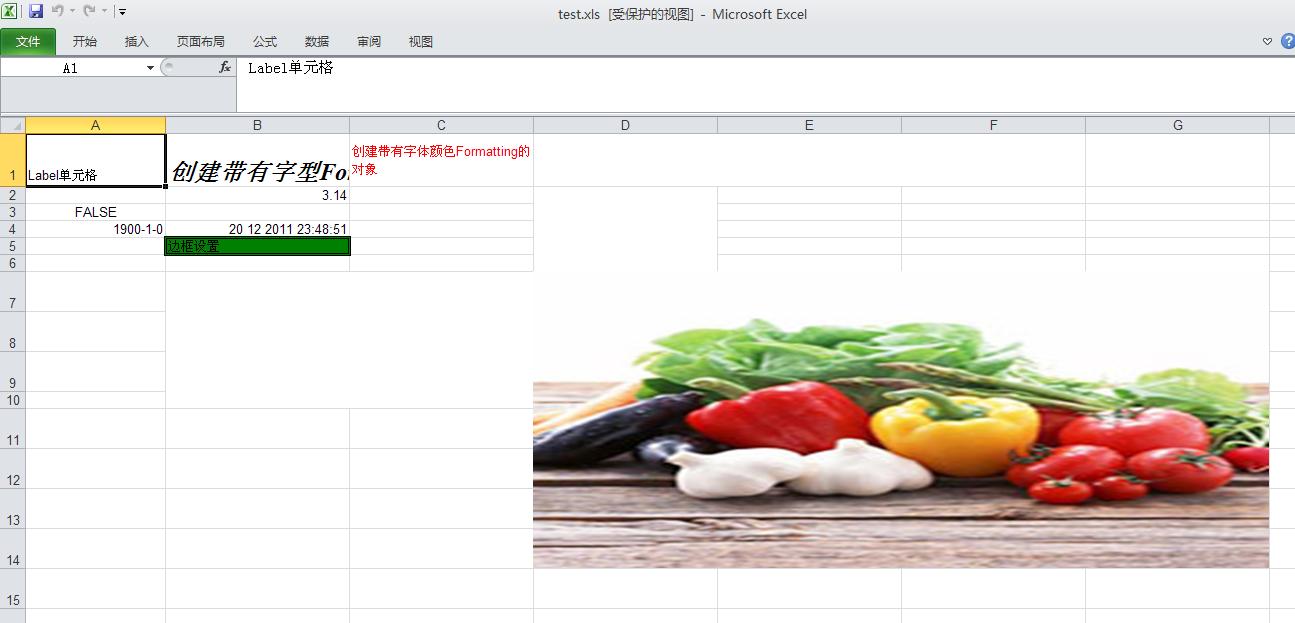This screenshot has height=623, width=1295.
Task: Open the Customize Quick Access Toolbar dropdown
Action: 122,12
